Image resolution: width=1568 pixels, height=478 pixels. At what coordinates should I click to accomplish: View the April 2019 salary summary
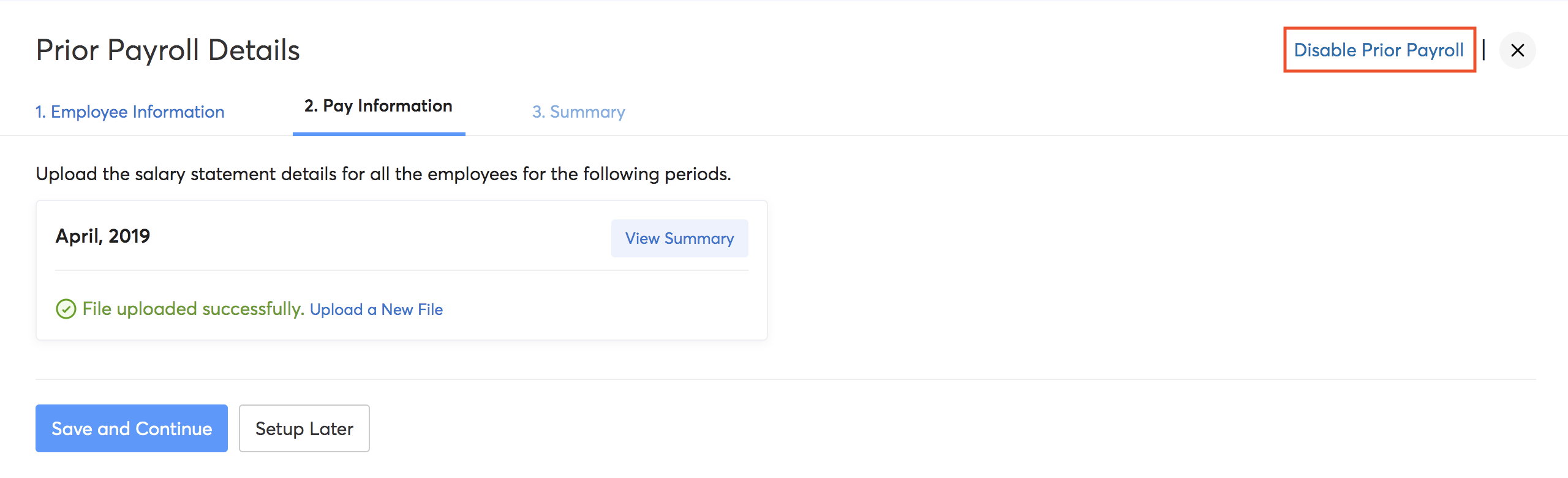(x=679, y=238)
